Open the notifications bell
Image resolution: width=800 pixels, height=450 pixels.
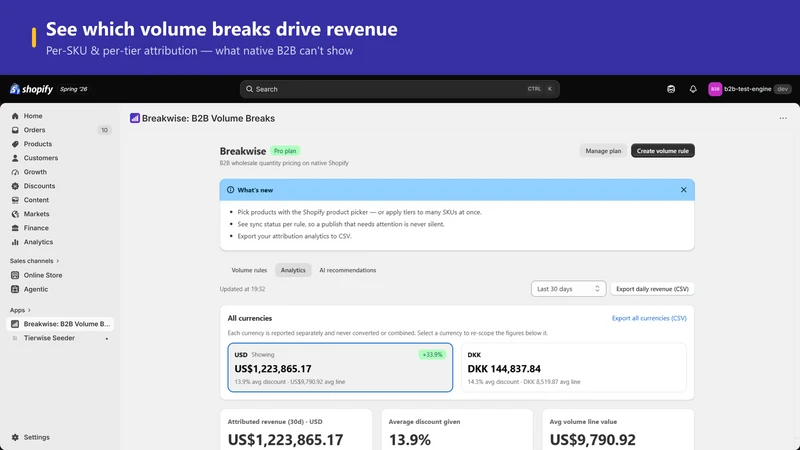[x=693, y=89]
